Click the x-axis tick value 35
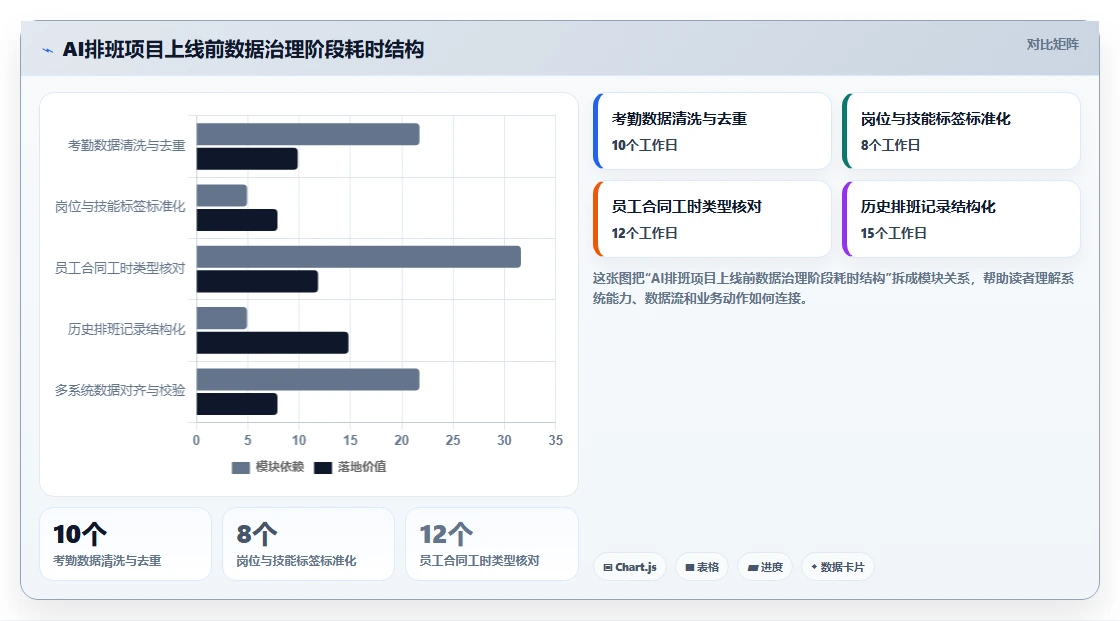This screenshot has width=1120, height=621. point(556,440)
